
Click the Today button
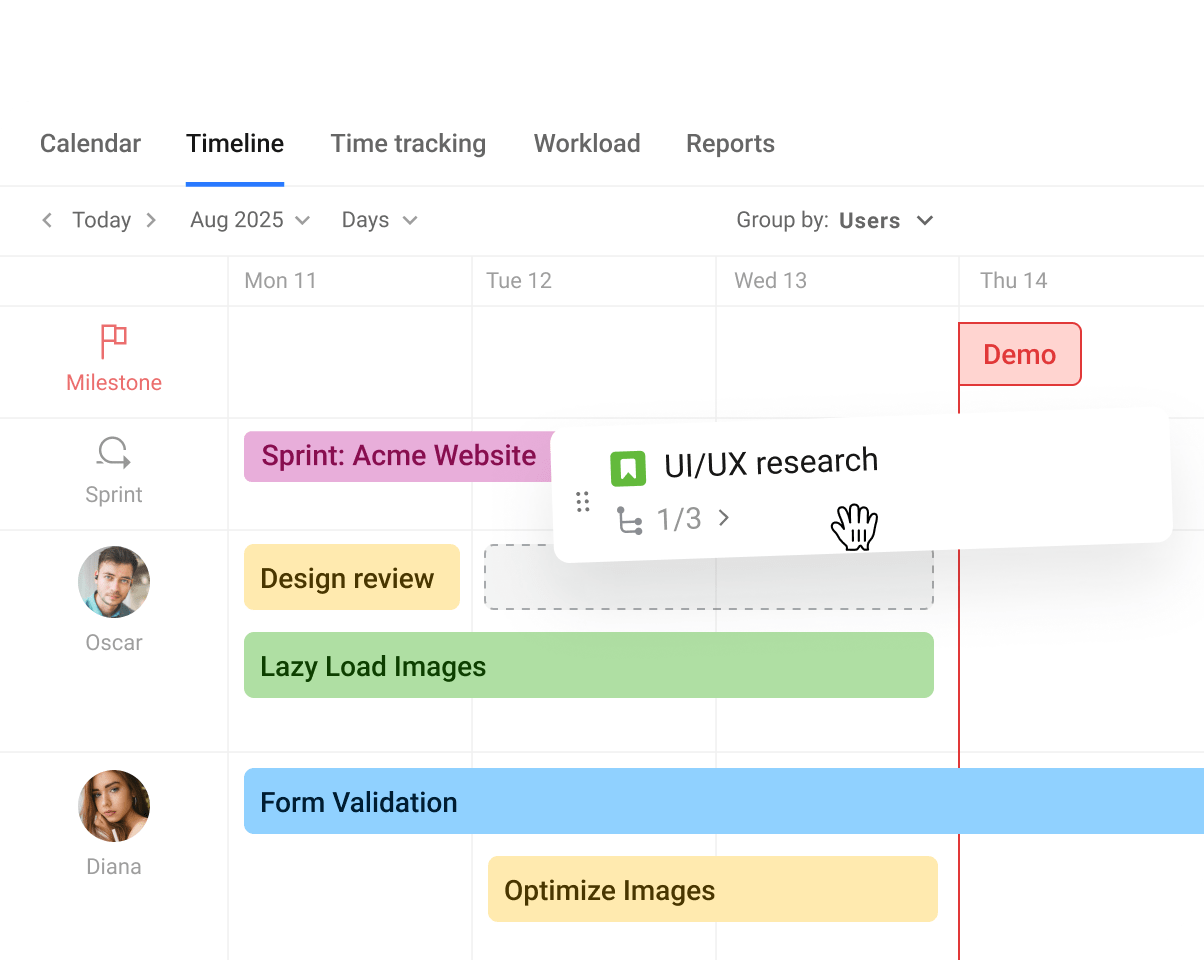(x=100, y=220)
